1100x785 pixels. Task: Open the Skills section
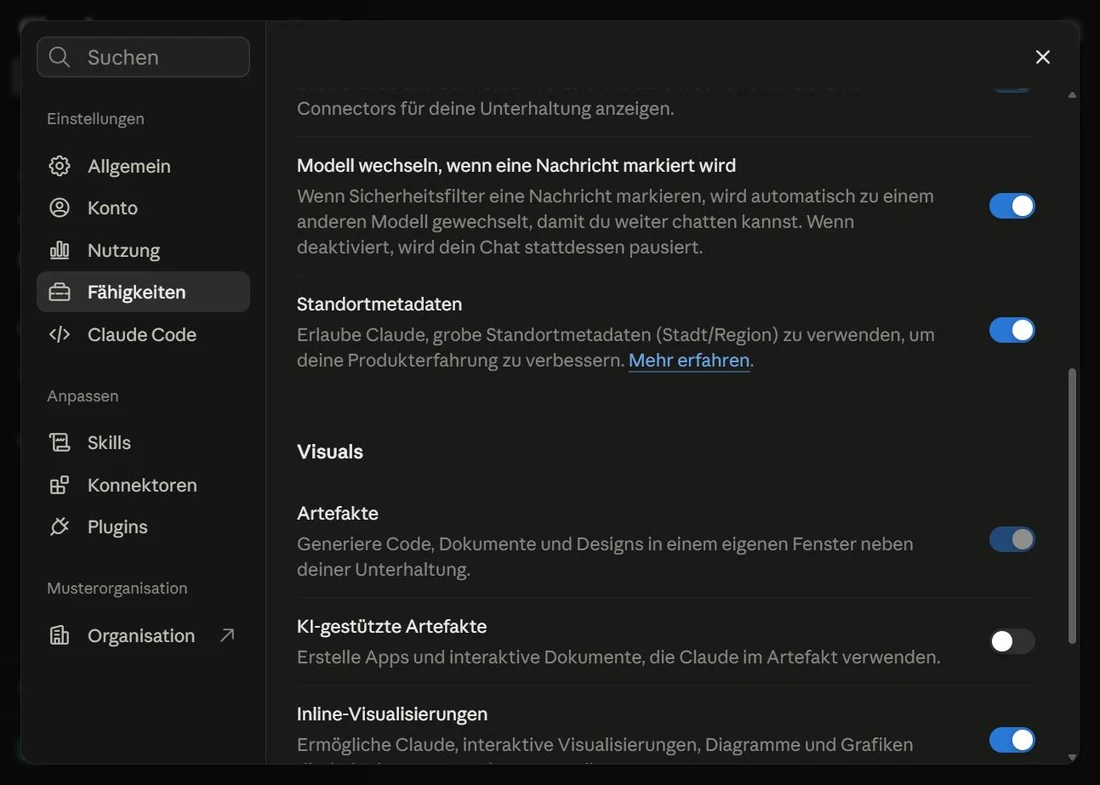pos(143,443)
